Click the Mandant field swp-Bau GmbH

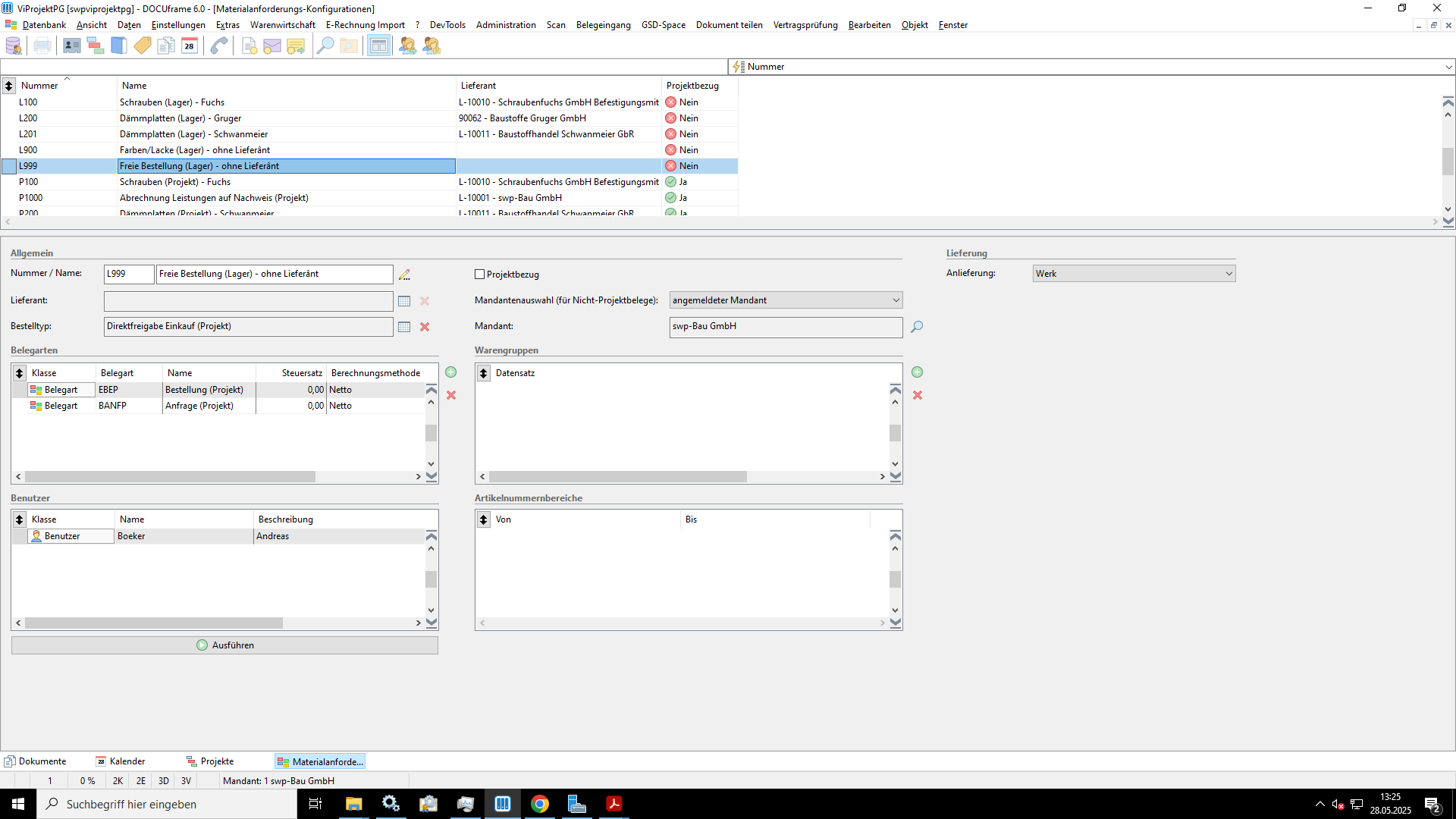786,327
